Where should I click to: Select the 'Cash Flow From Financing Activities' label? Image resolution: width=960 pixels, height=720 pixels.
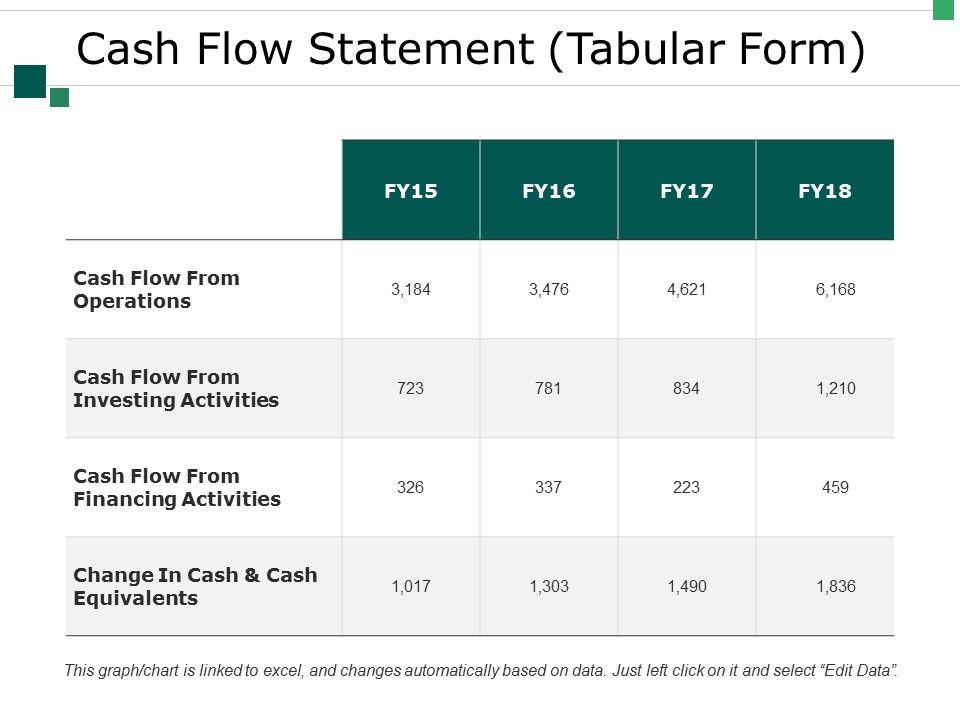(177, 487)
